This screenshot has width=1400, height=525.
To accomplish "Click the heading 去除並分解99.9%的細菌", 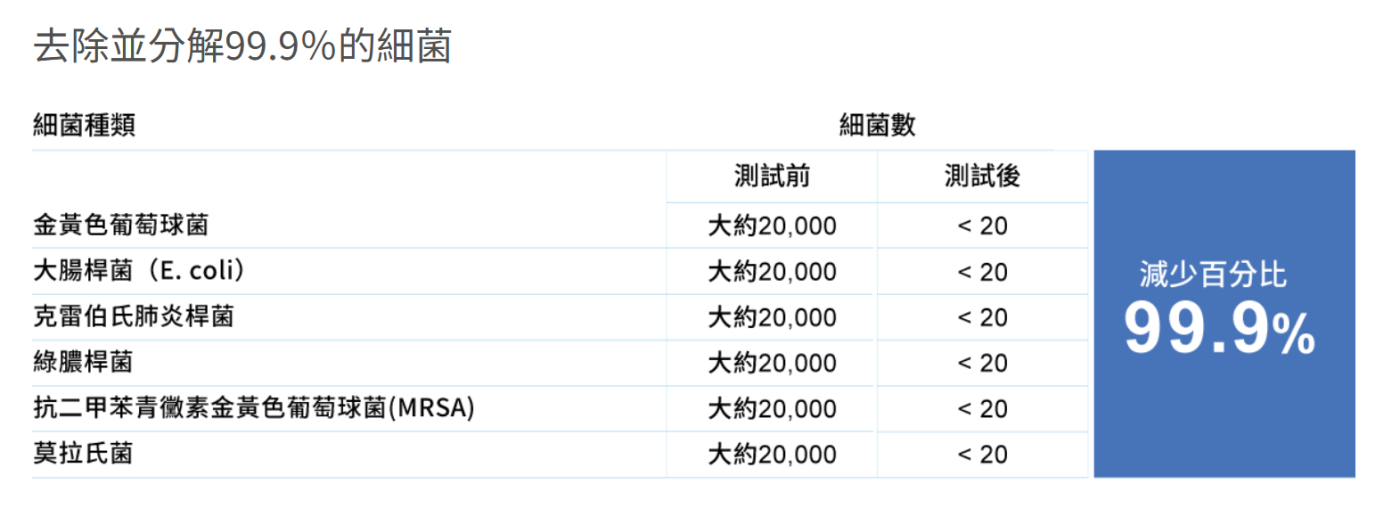I will 243,46.
